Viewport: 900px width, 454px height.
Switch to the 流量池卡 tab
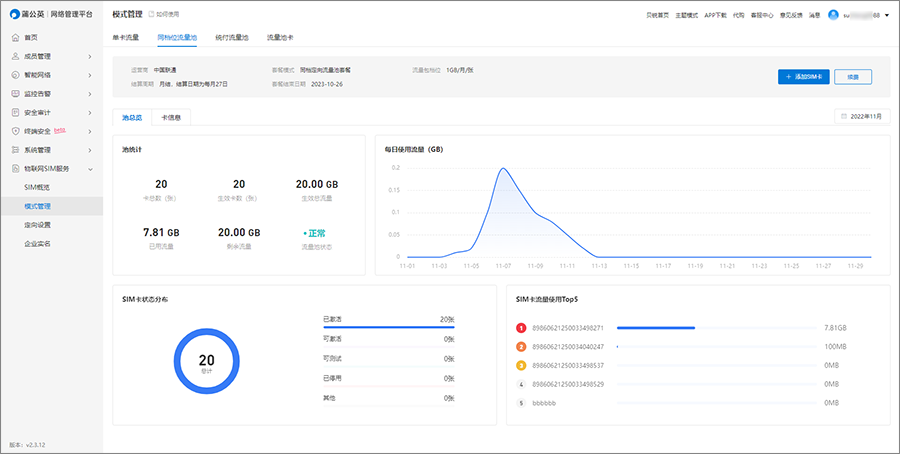[280, 38]
